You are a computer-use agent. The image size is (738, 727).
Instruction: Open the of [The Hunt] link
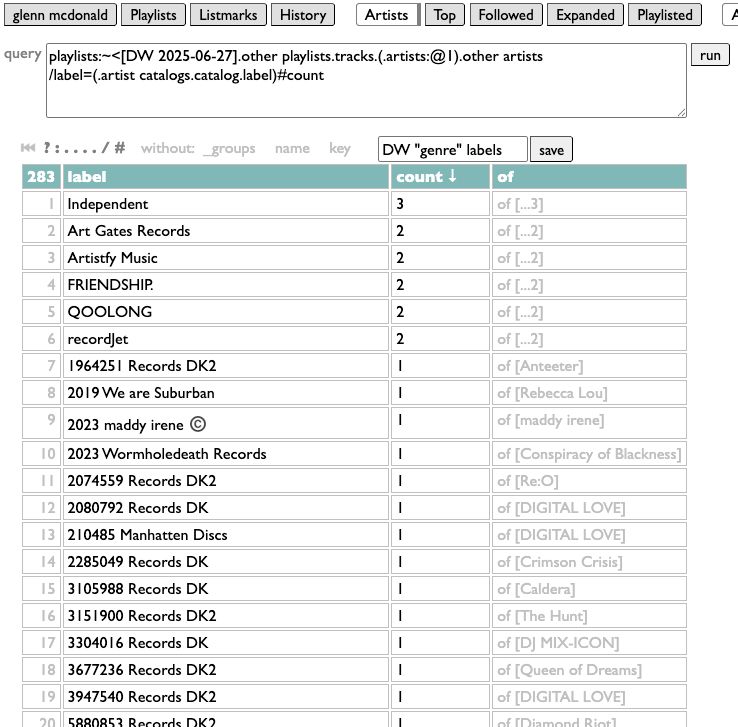click(x=542, y=616)
